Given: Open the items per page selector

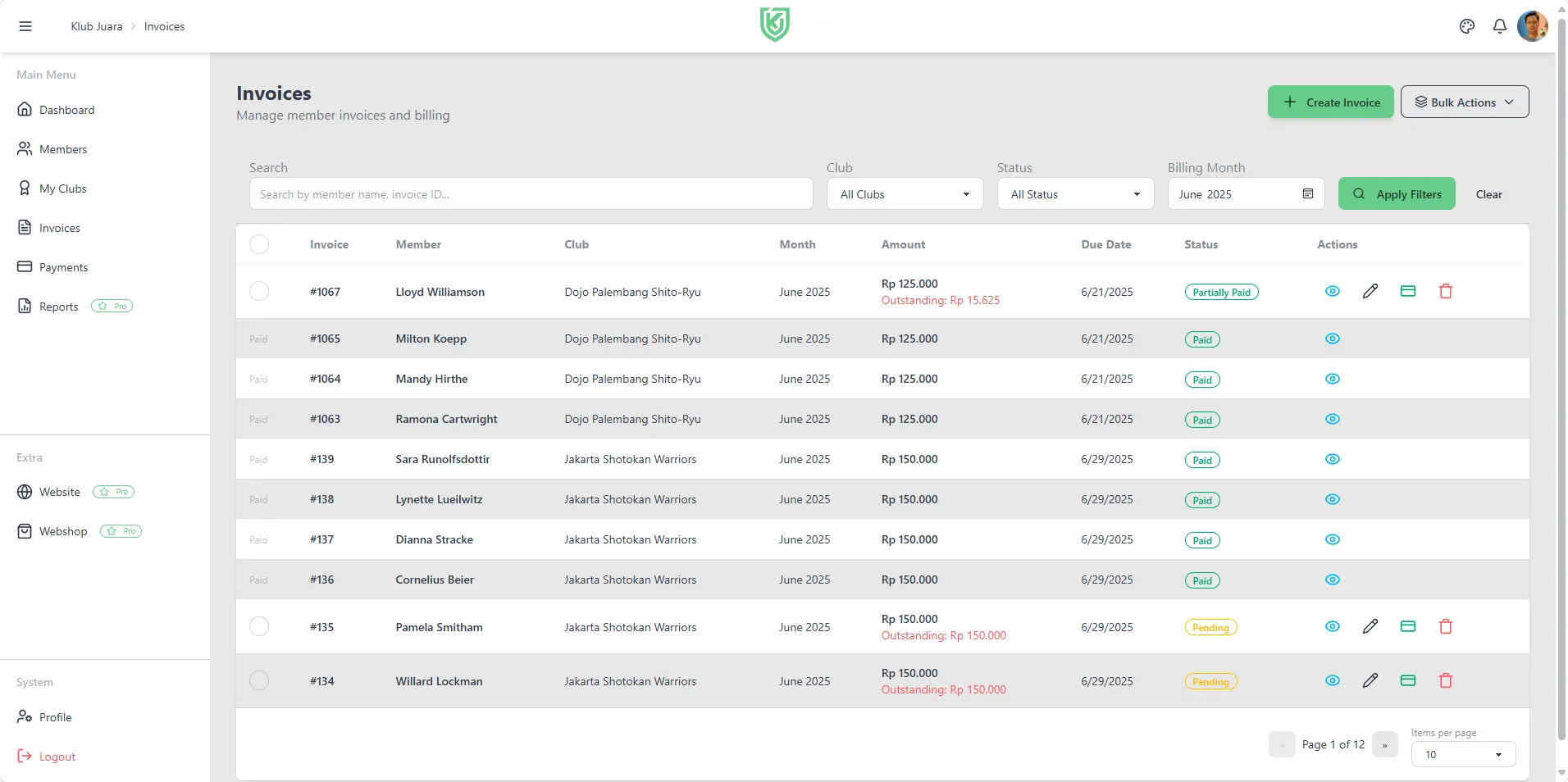Looking at the screenshot, I should tap(1462, 753).
